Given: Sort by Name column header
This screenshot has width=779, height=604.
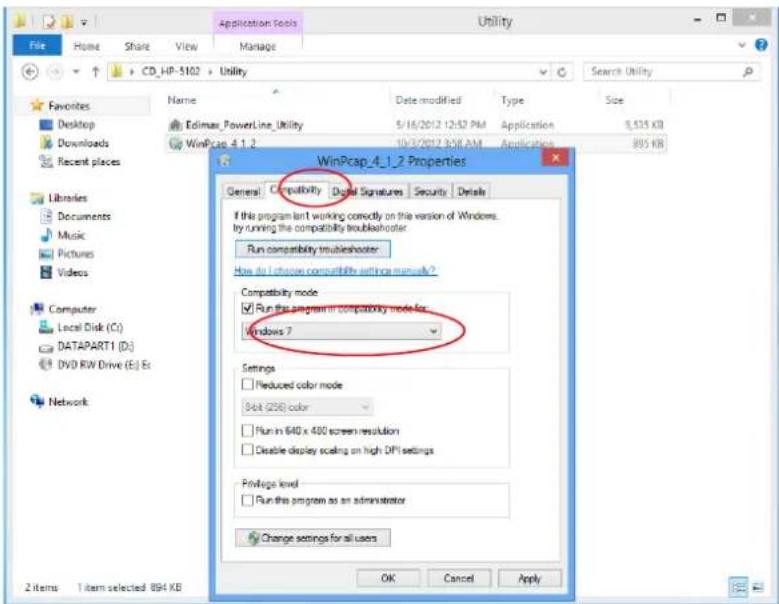Looking at the screenshot, I should (181, 100).
